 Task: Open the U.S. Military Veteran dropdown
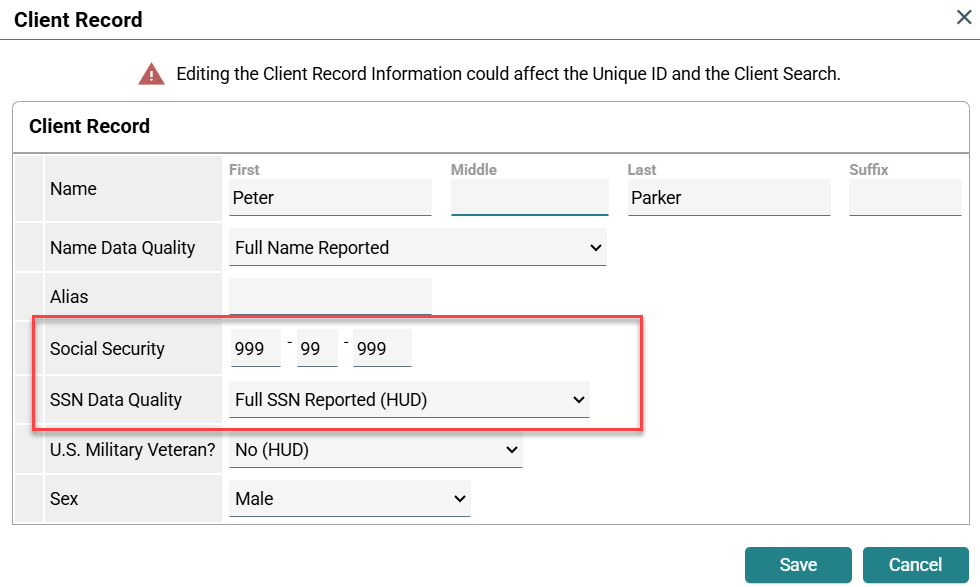pos(375,450)
